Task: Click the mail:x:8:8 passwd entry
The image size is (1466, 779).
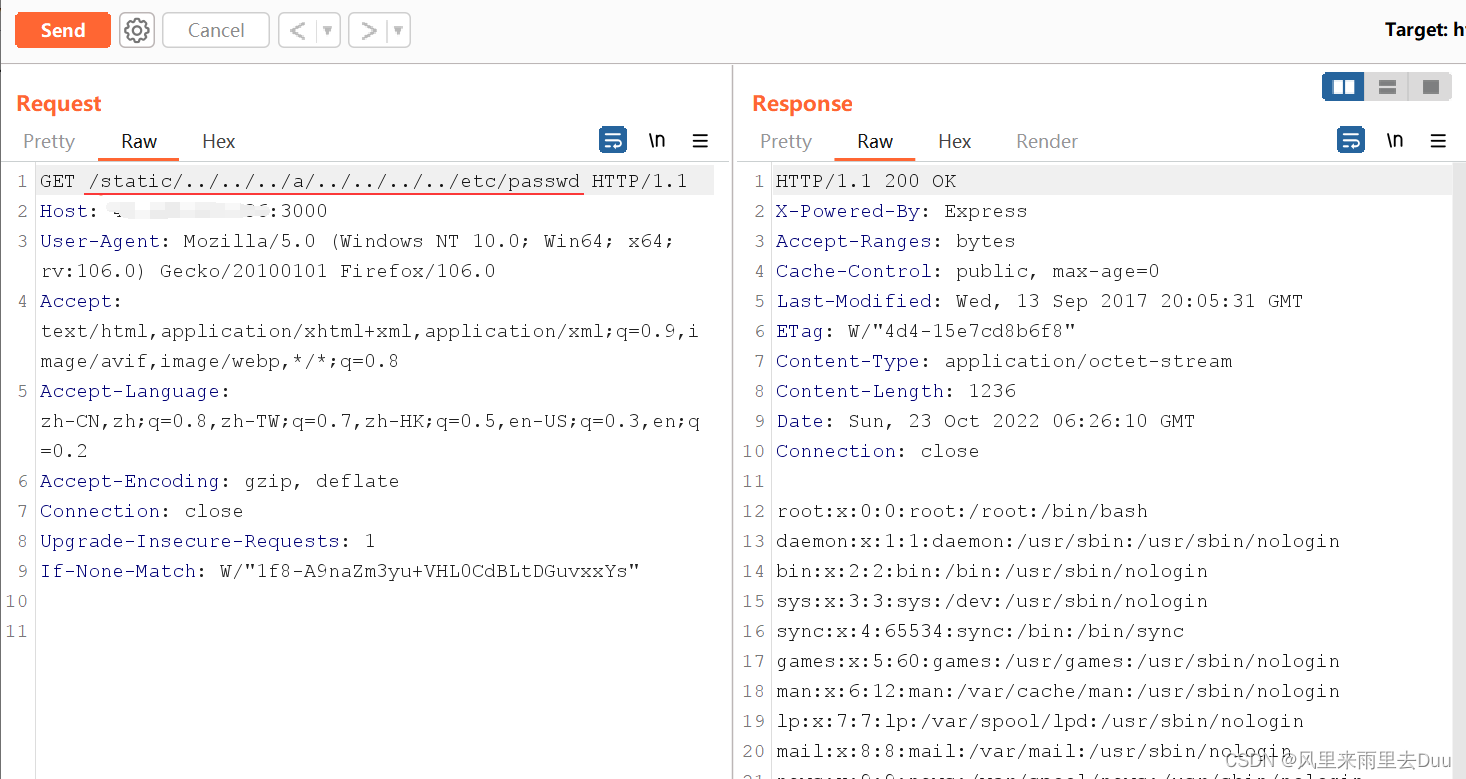Action: tap(1034, 751)
